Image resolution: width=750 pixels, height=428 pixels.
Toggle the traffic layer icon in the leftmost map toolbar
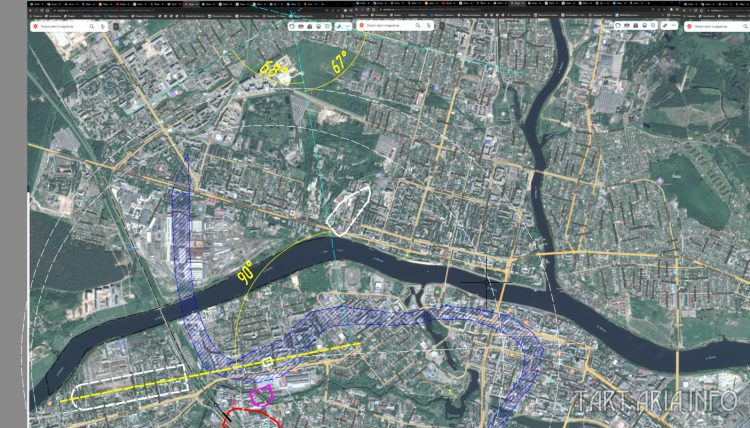click(x=292, y=26)
